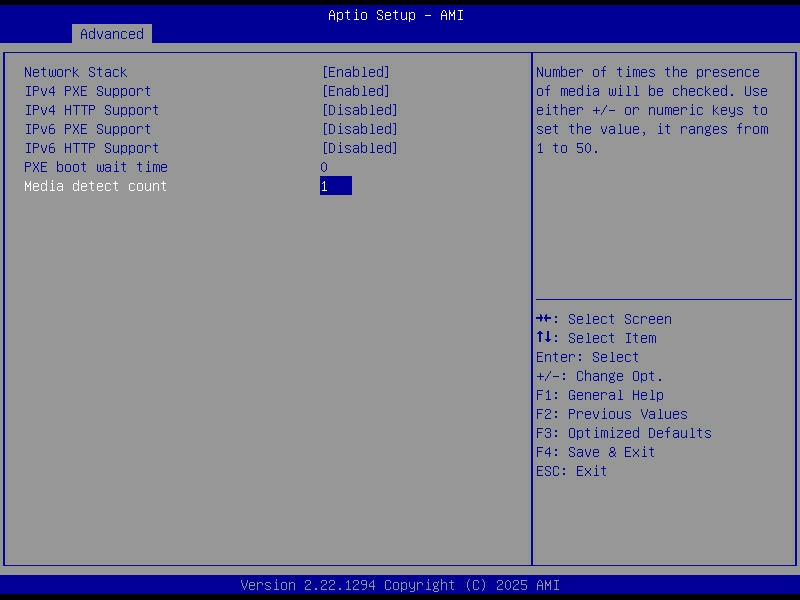Screen dimensions: 800x600
Task: Toggle IPv4 PXE Support Enabled value
Action: 355,91
